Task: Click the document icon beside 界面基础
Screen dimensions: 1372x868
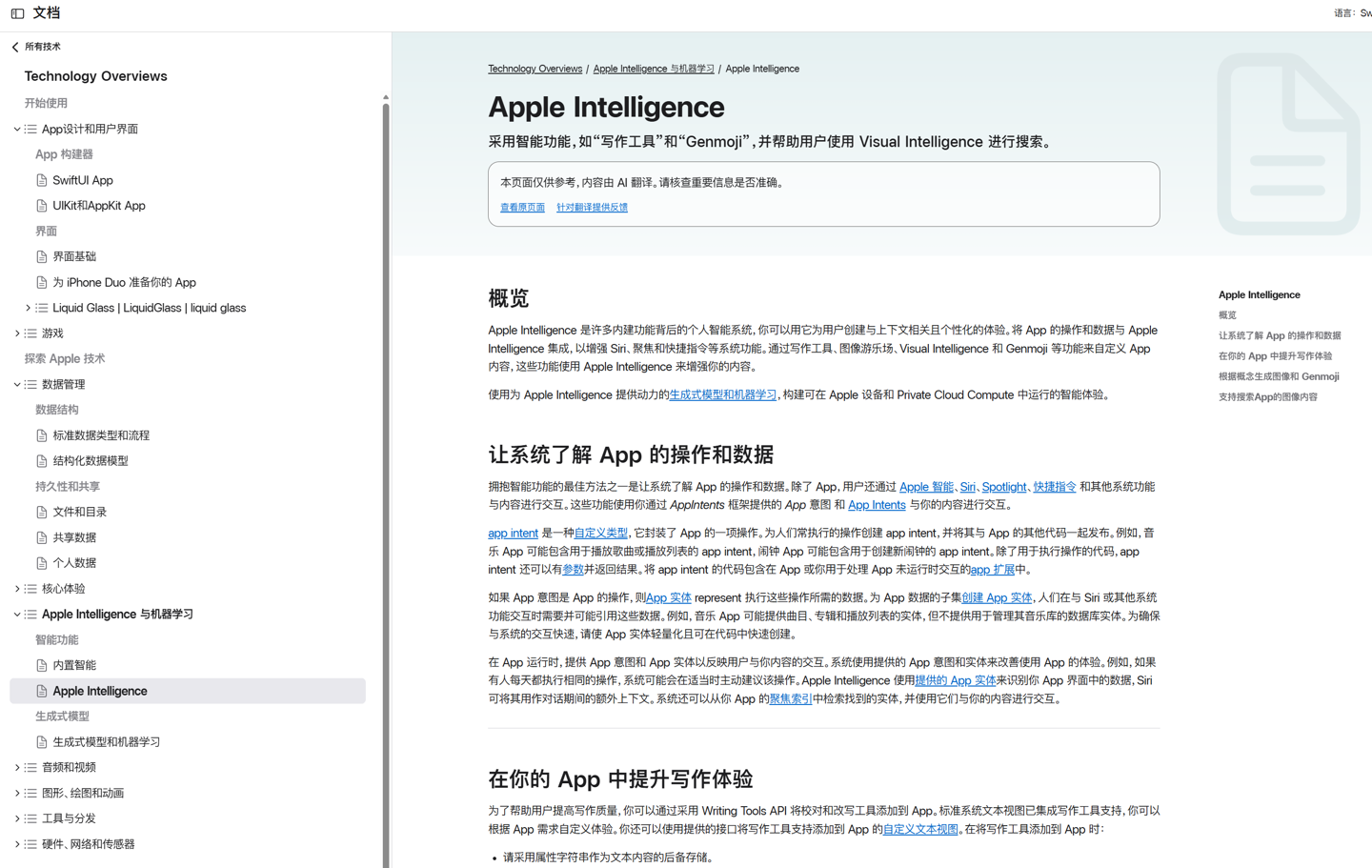Action: tap(42, 256)
